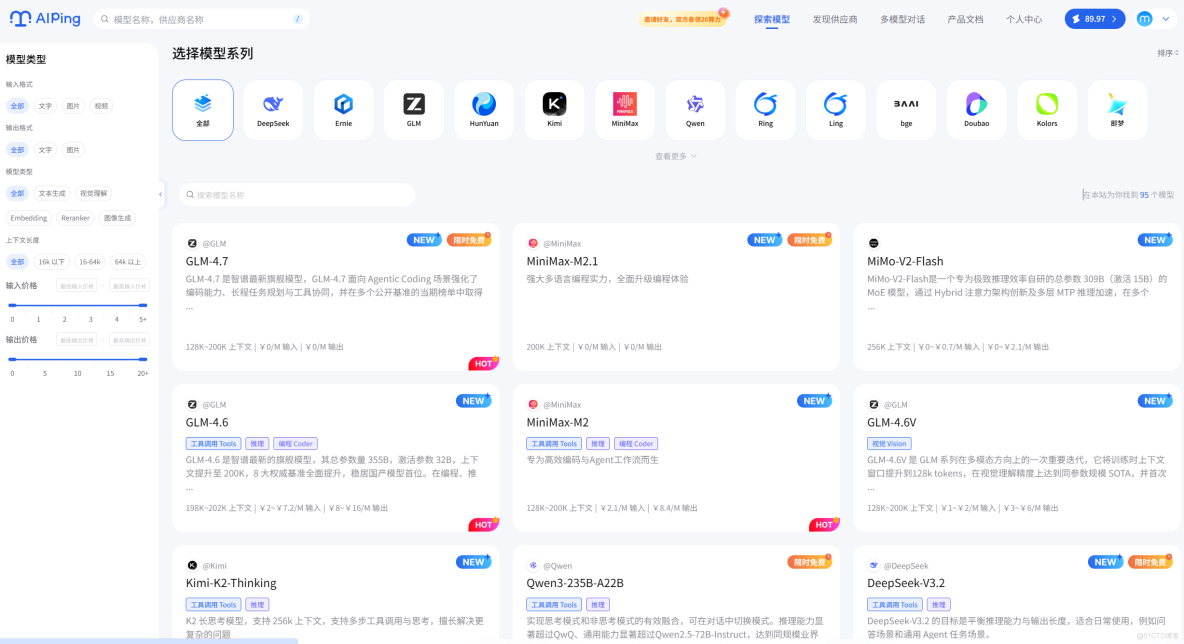This screenshot has height=644, width=1184.
Task: Select the Doubao model series icon
Action: pos(976,108)
